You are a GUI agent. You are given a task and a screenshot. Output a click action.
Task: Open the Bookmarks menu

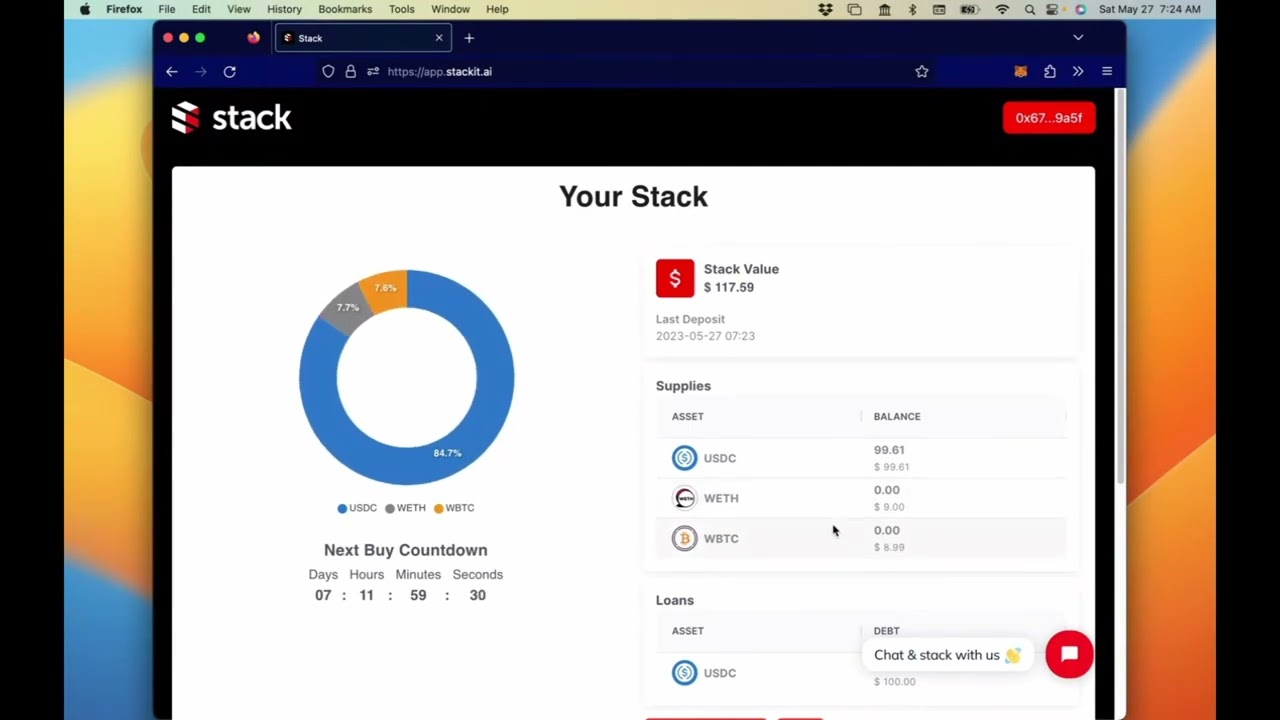[345, 9]
